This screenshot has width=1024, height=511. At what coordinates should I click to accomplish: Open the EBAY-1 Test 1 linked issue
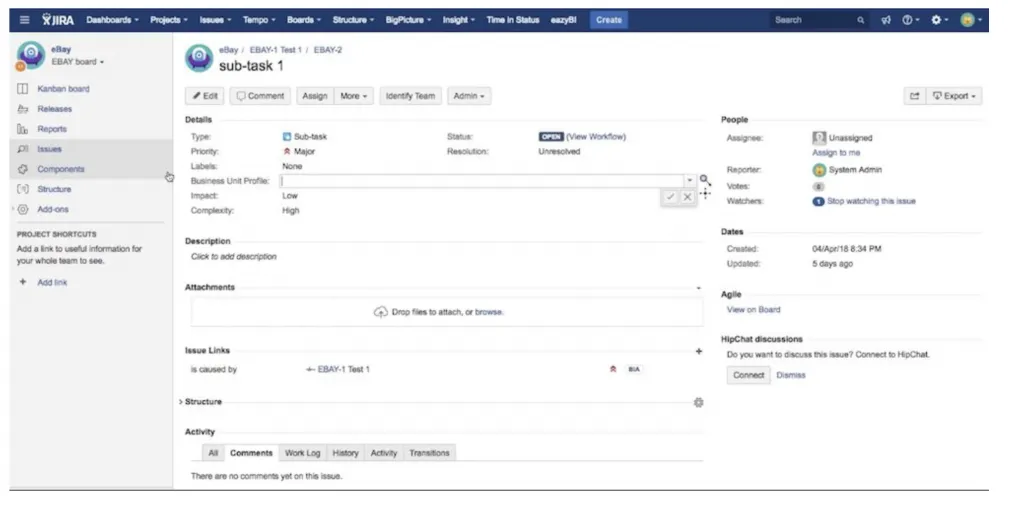(344, 370)
